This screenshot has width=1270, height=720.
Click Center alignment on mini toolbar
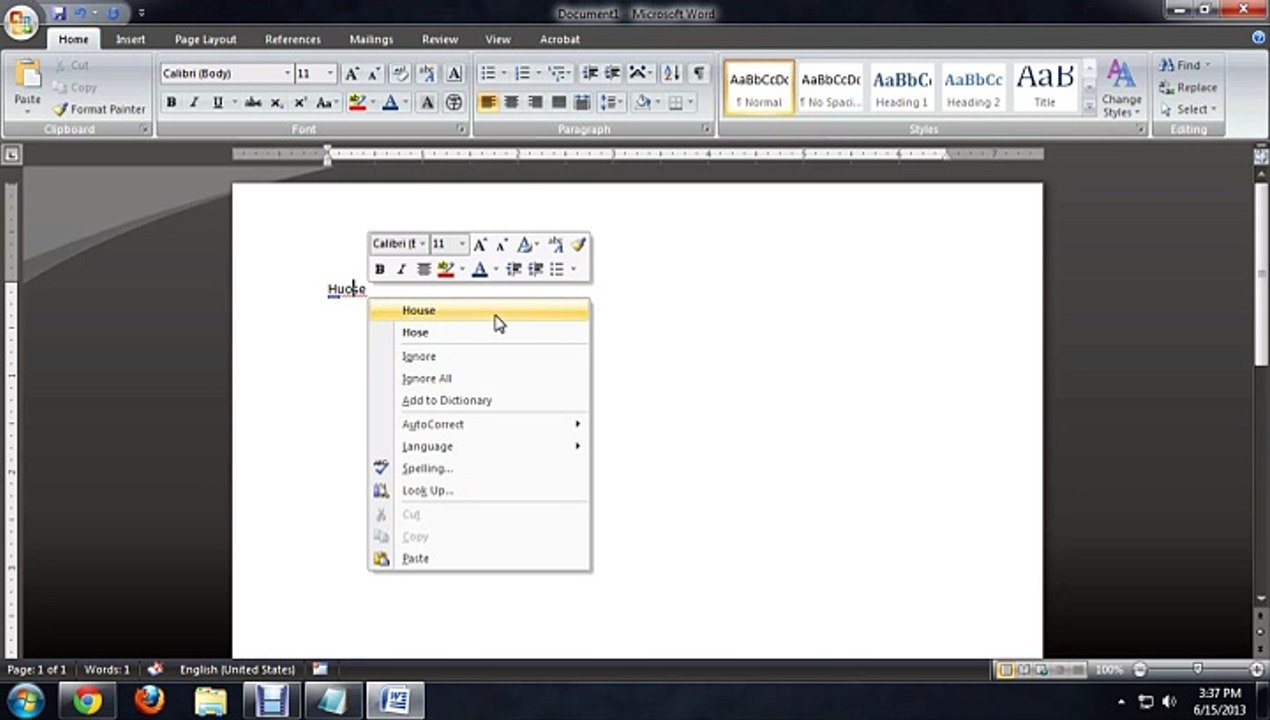pos(424,269)
